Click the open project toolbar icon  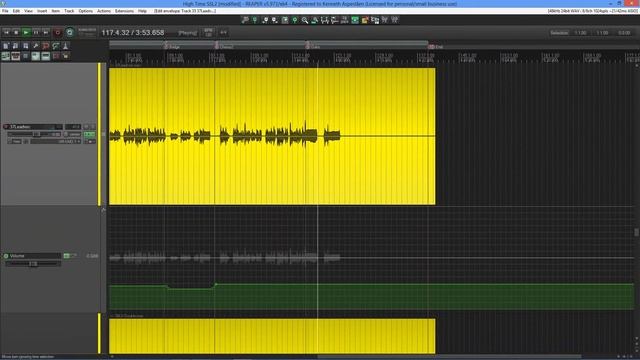(16, 46)
